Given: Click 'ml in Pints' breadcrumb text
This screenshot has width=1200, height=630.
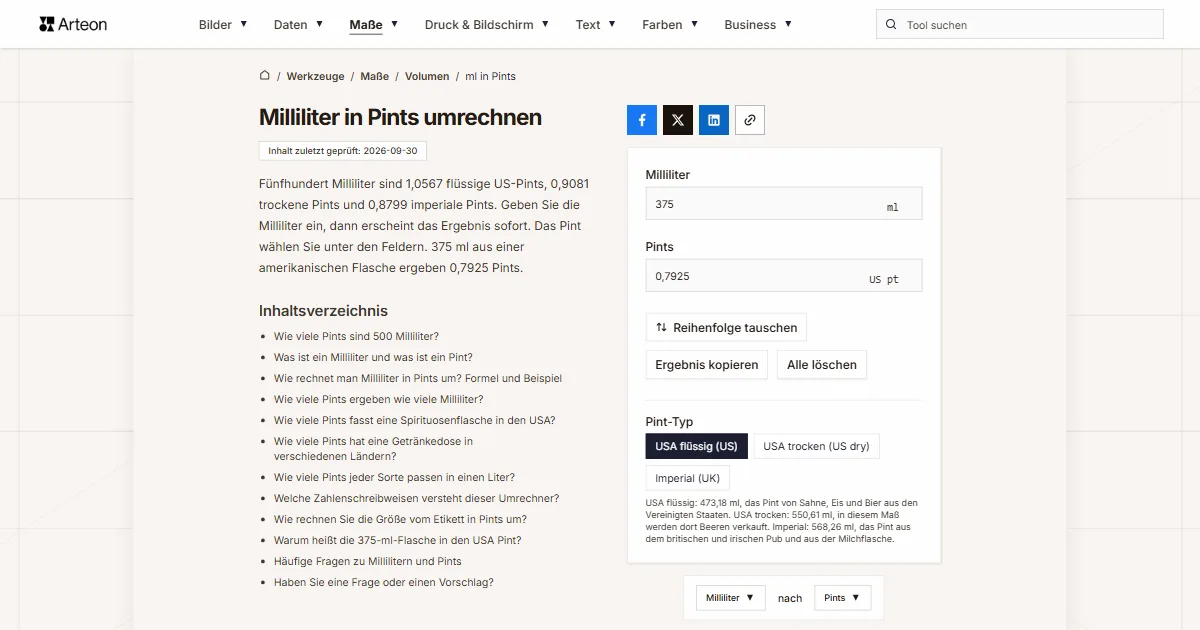Looking at the screenshot, I should (491, 76).
